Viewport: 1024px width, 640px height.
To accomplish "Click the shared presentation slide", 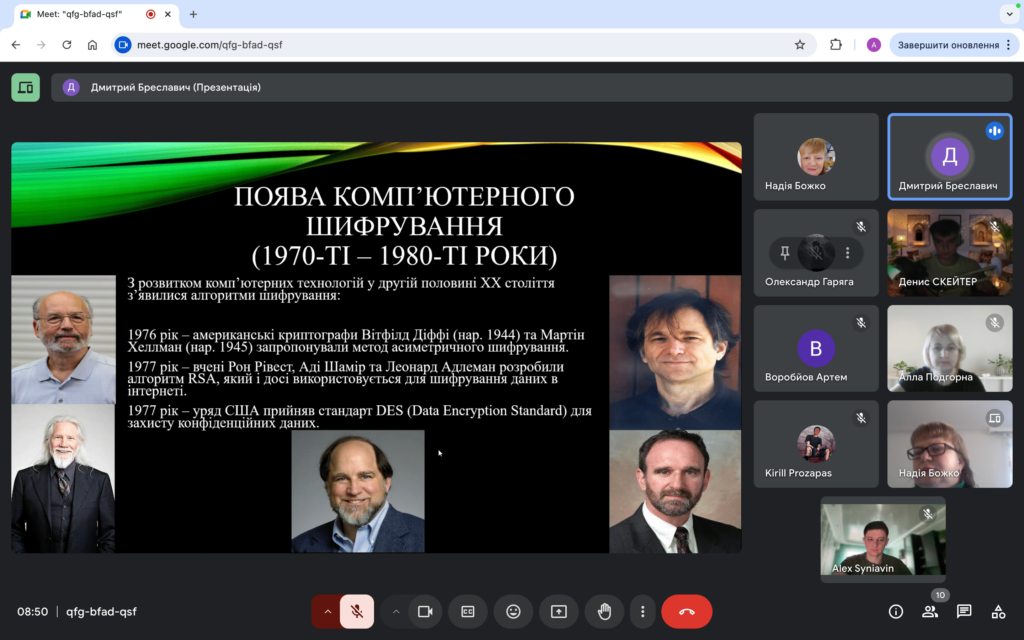I will (376, 347).
